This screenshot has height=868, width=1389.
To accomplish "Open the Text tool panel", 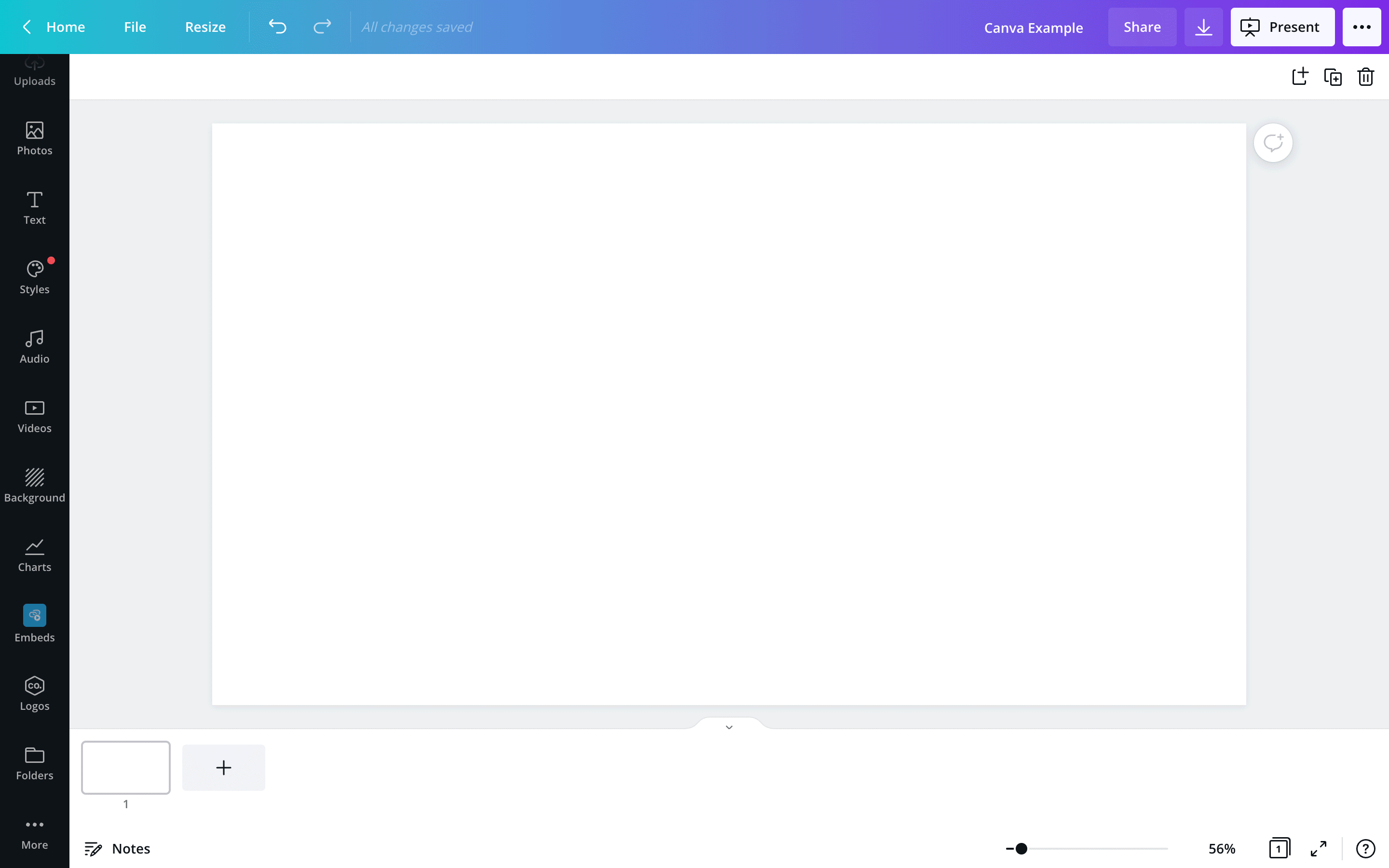I will pos(34,208).
